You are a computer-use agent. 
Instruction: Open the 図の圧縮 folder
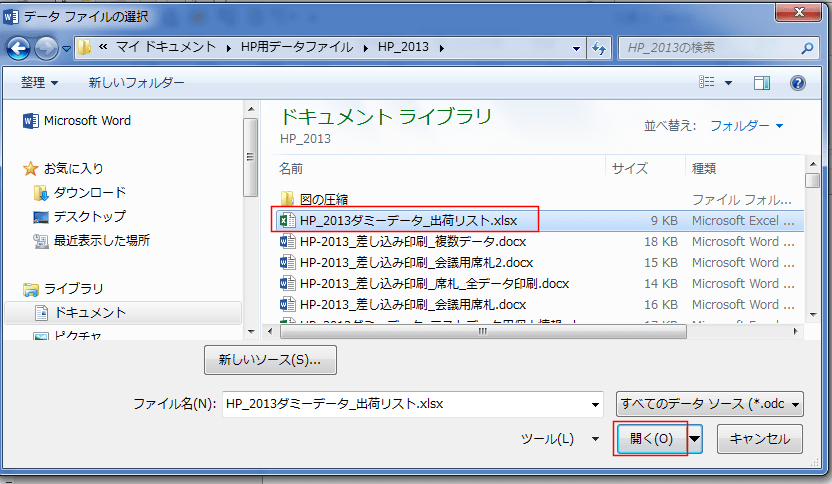point(323,199)
